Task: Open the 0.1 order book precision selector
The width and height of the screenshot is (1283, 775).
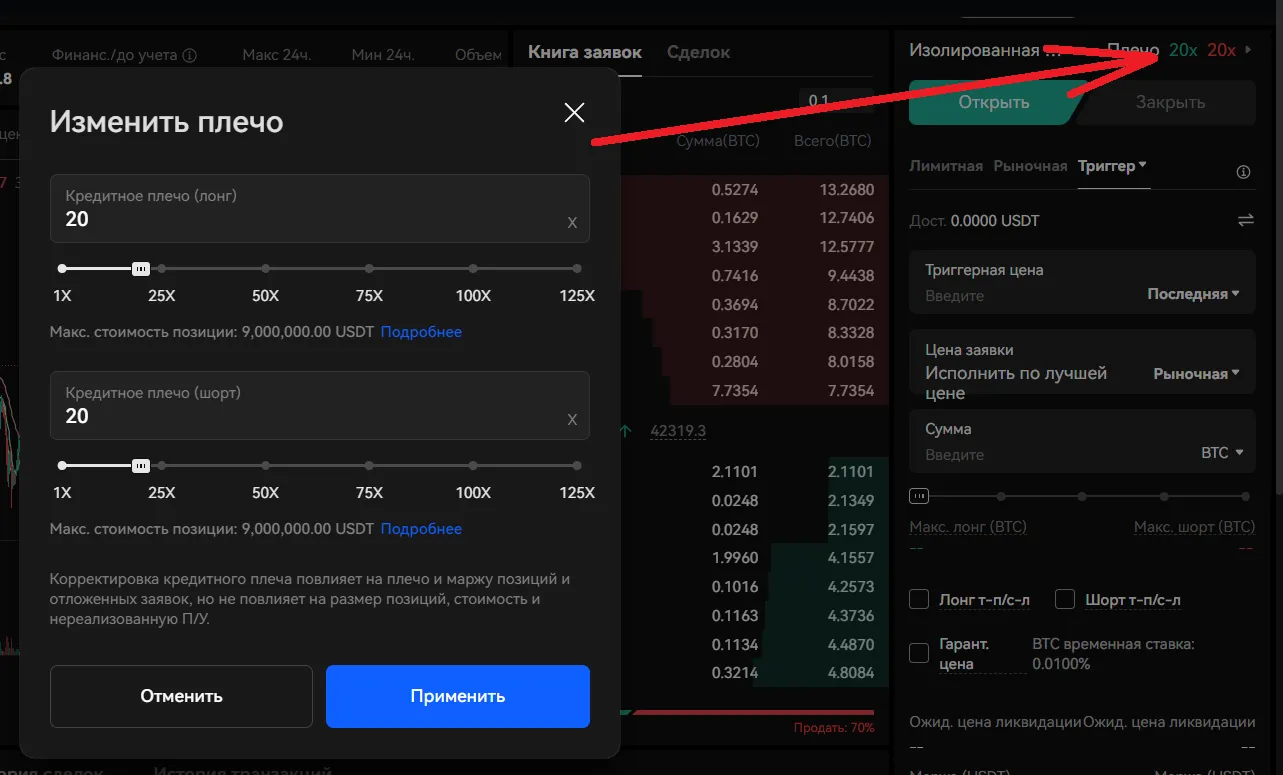Action: 836,101
